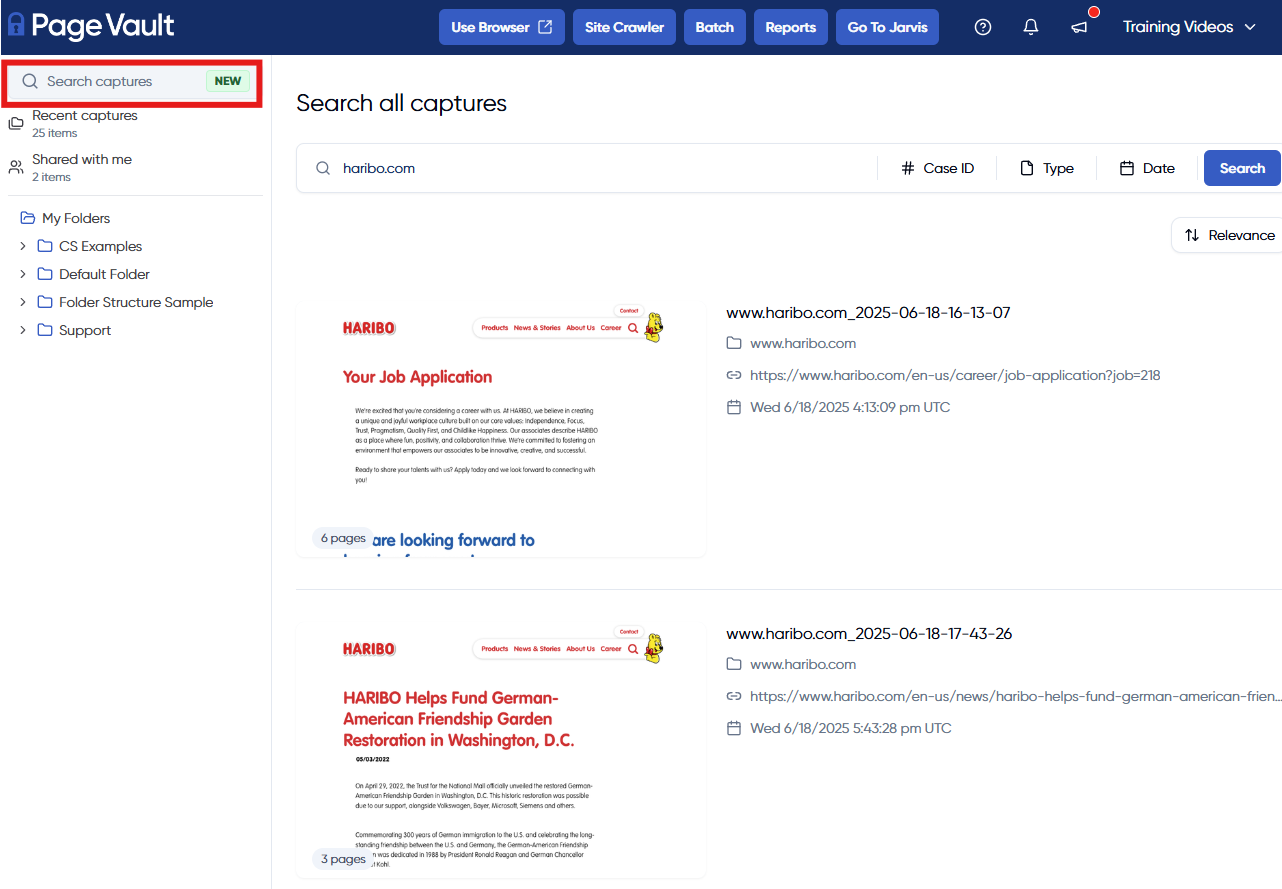Click the Default Folder folder icon
This screenshot has width=1282, height=889.
pyautogui.click(x=45, y=274)
